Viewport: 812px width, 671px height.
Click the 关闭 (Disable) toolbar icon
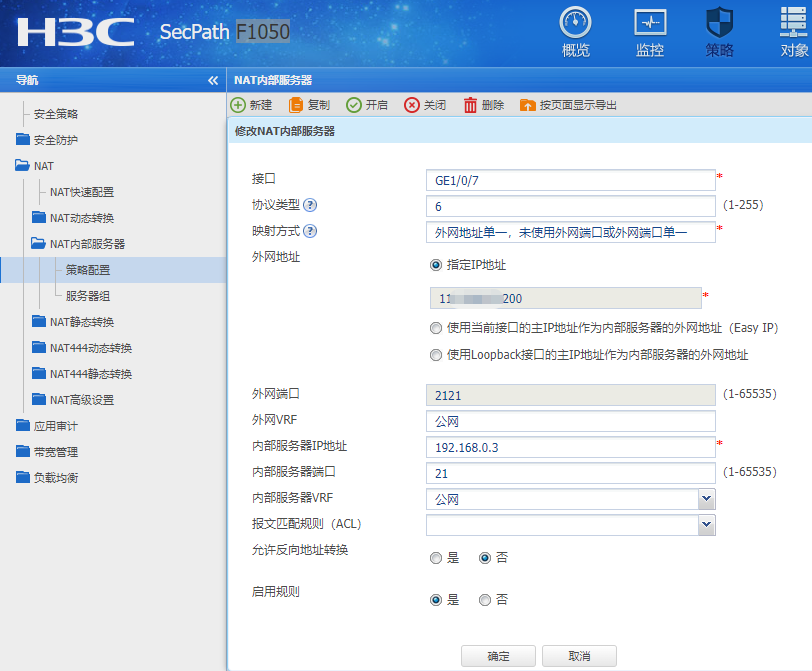412,105
